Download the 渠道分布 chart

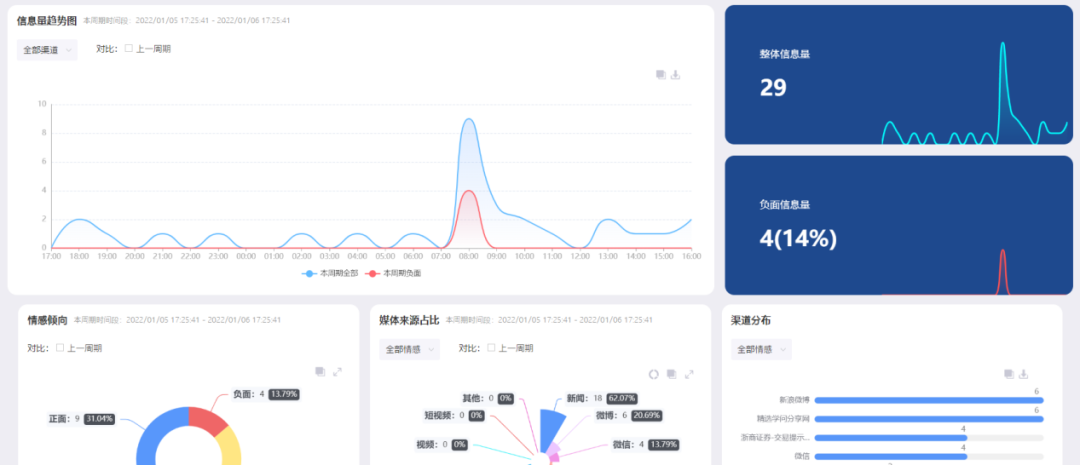(x=1024, y=374)
